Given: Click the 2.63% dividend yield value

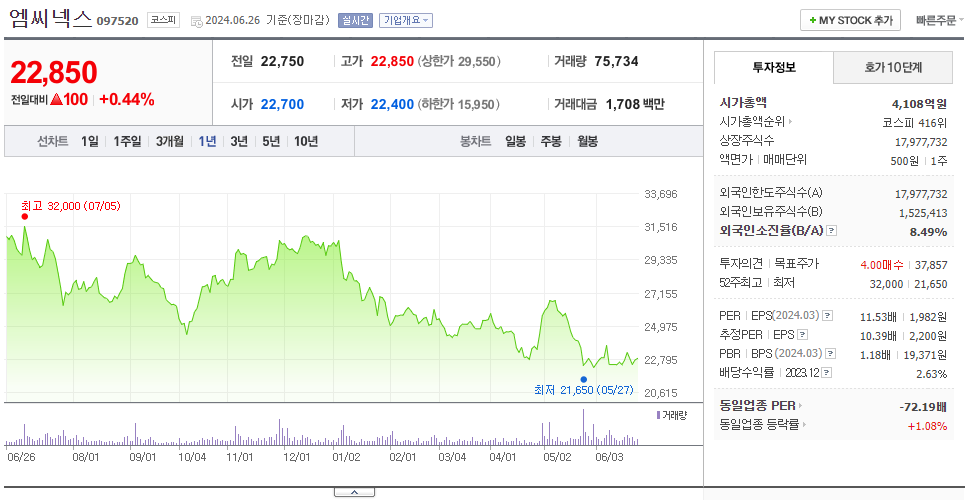Looking at the screenshot, I should [932, 373].
